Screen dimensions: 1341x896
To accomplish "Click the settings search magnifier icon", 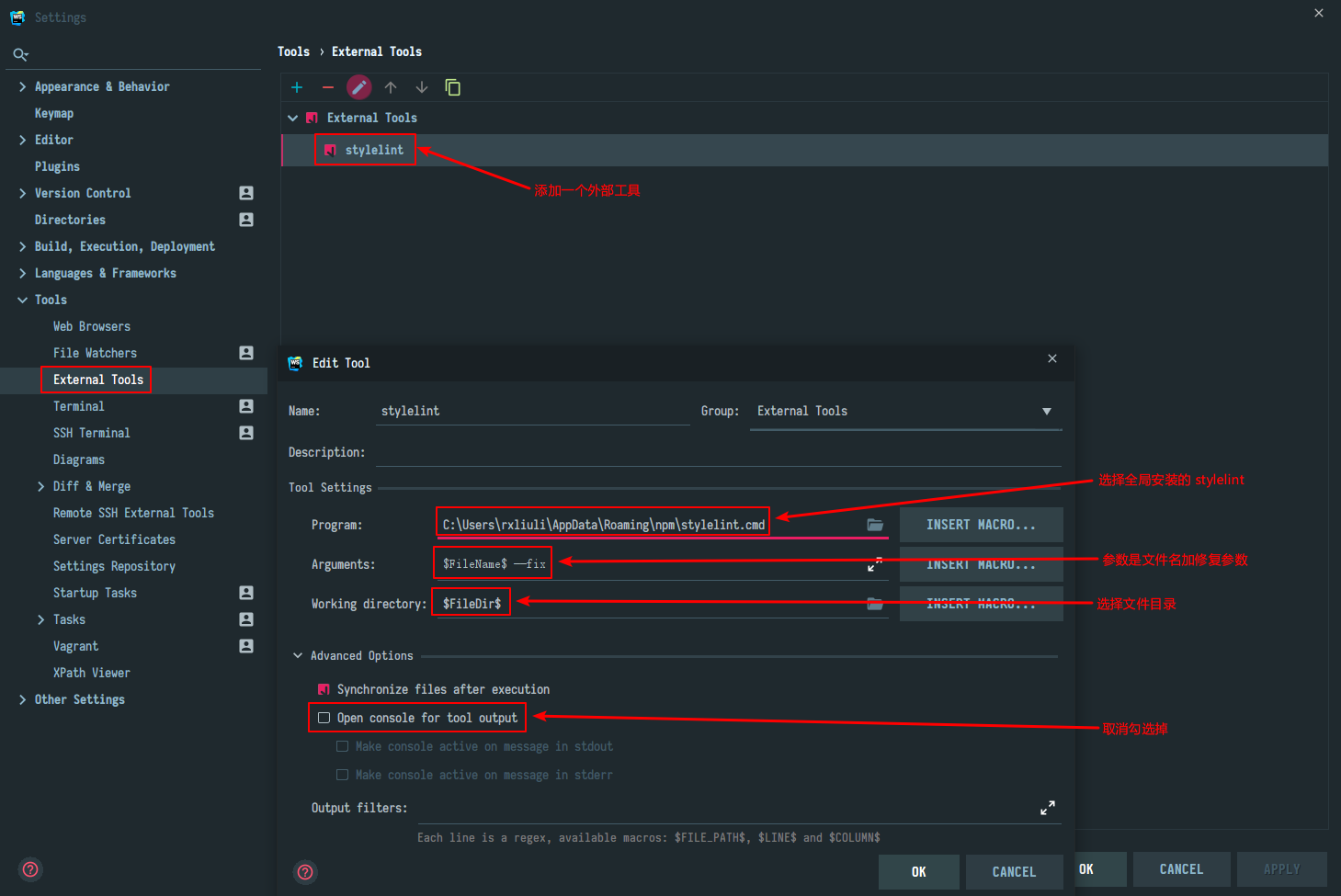I will [20, 54].
